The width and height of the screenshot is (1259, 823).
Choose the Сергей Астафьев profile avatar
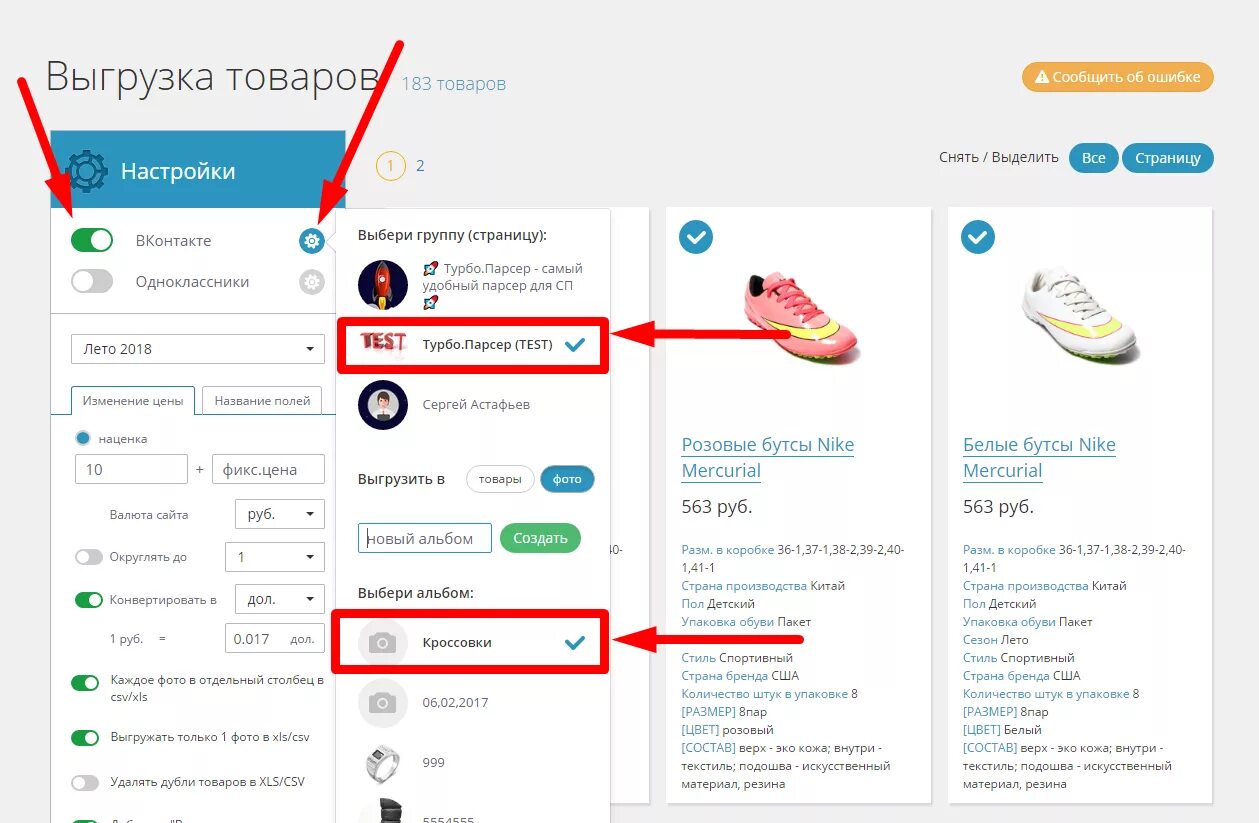click(x=383, y=405)
